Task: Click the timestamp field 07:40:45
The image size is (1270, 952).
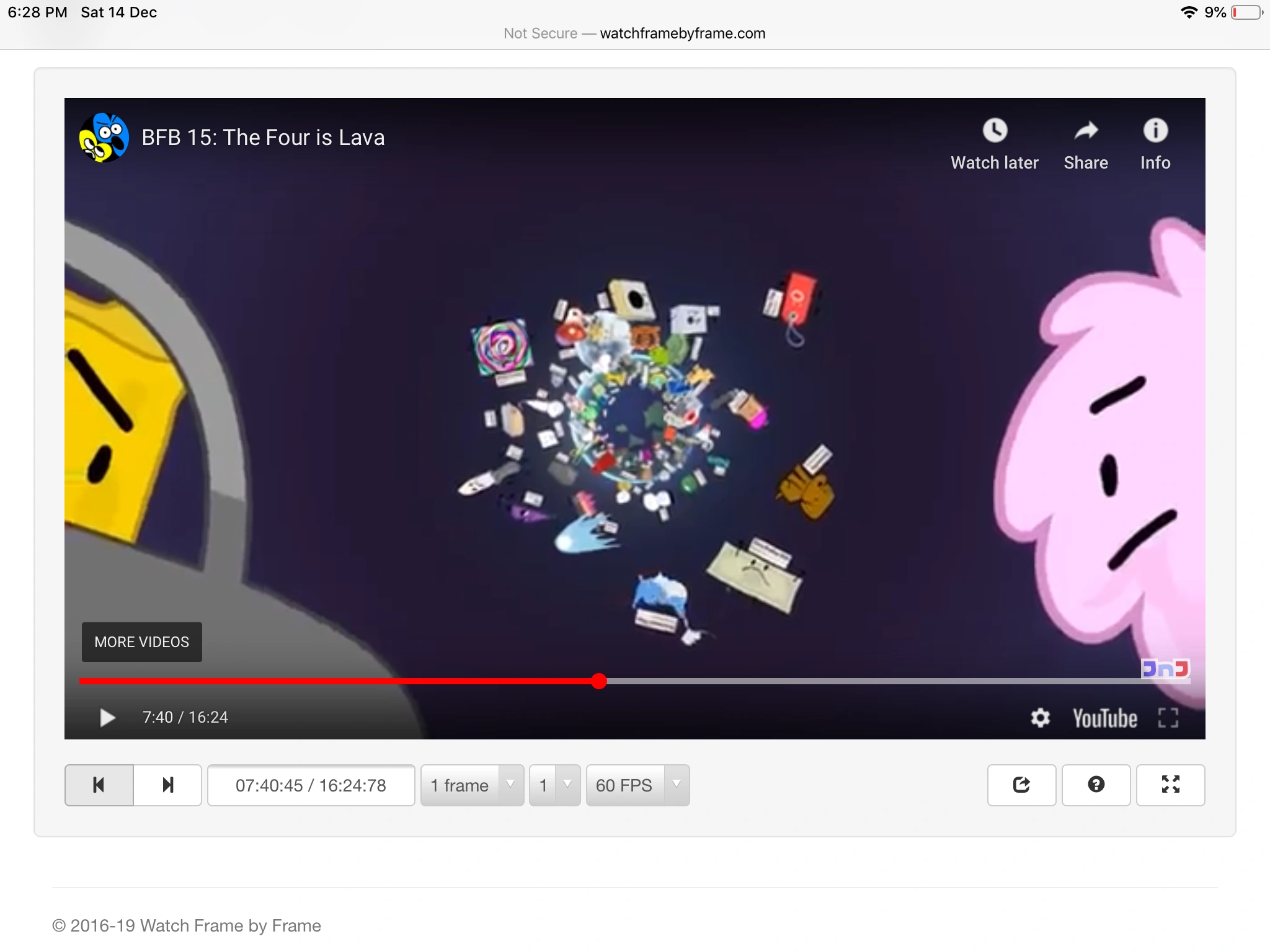Action: pyautogui.click(x=311, y=785)
